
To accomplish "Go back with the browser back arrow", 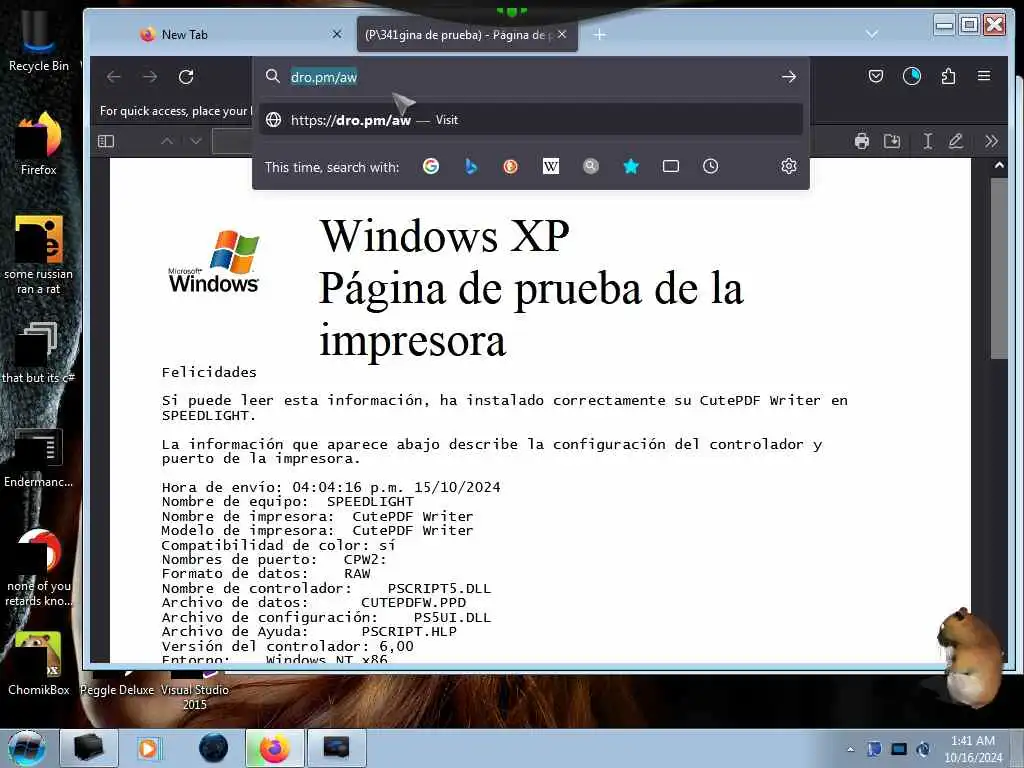I will tap(114, 77).
